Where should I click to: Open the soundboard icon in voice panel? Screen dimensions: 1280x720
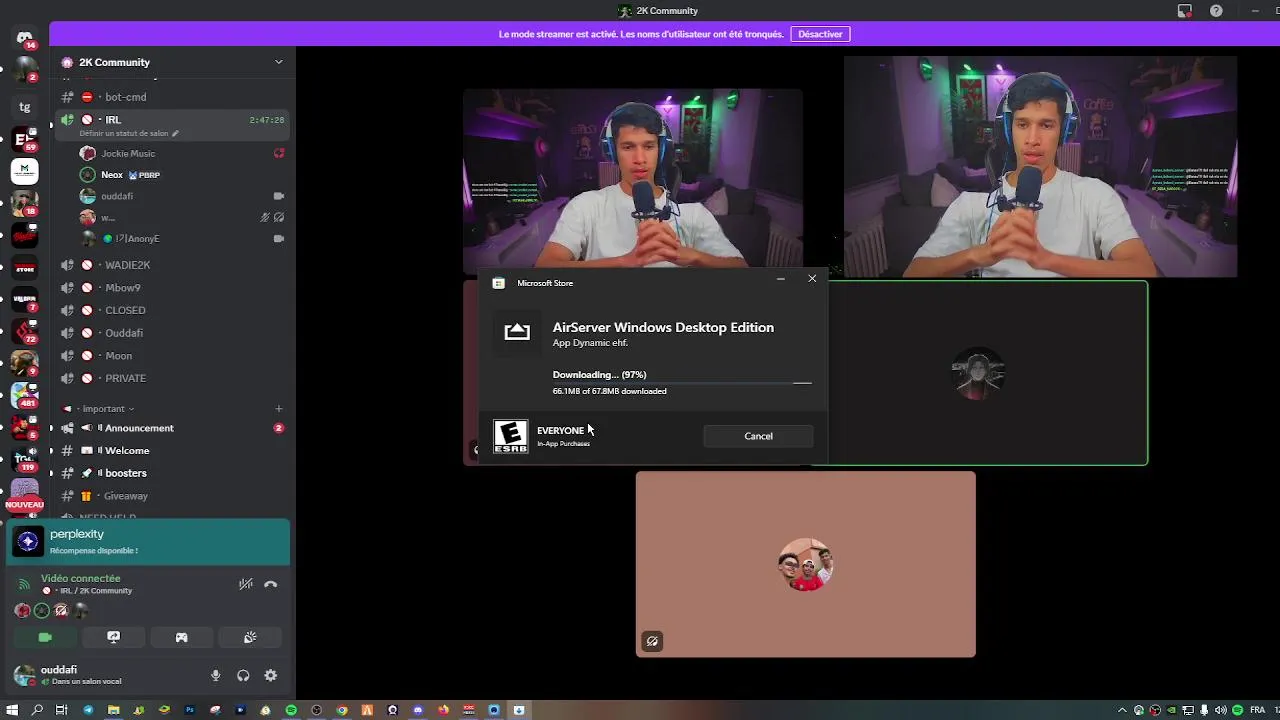(x=250, y=637)
